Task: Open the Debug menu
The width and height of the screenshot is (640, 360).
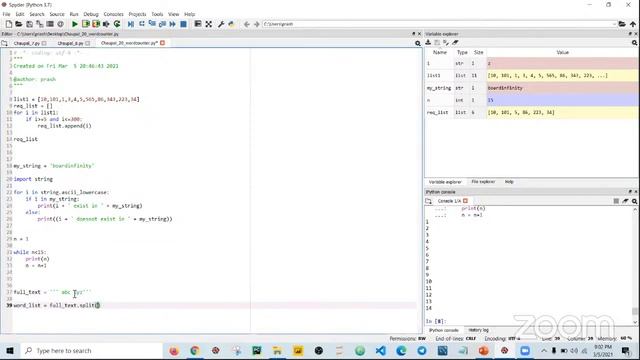Action: (91, 14)
